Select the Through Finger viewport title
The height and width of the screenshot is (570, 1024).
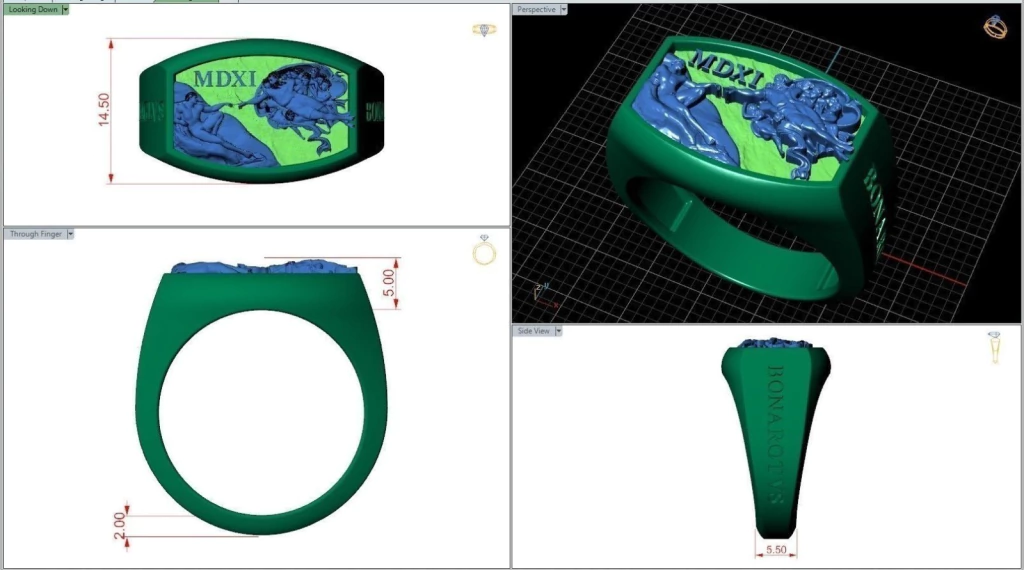tap(36, 234)
